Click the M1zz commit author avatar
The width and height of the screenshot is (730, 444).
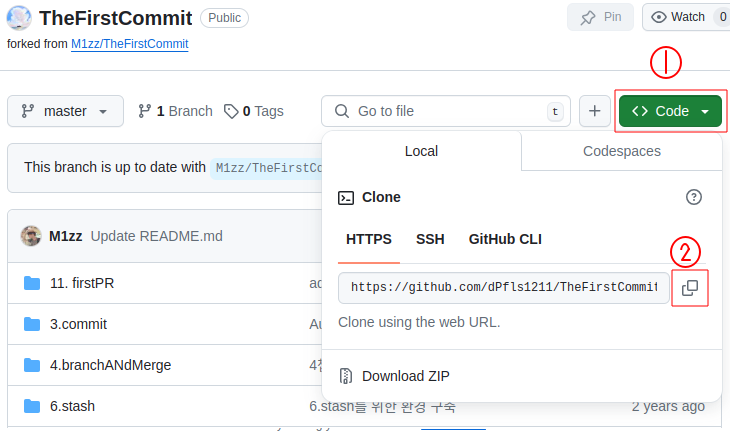click(31, 236)
